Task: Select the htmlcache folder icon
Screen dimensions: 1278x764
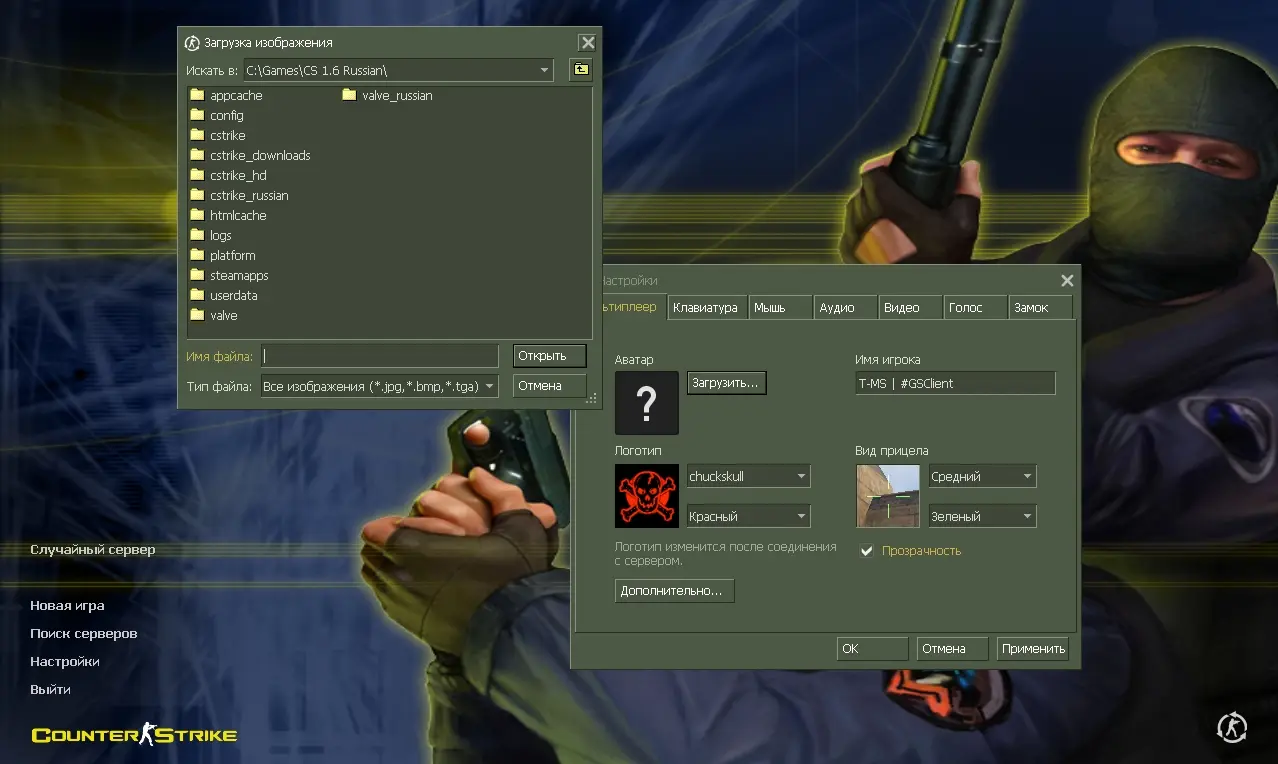Action: coord(197,215)
